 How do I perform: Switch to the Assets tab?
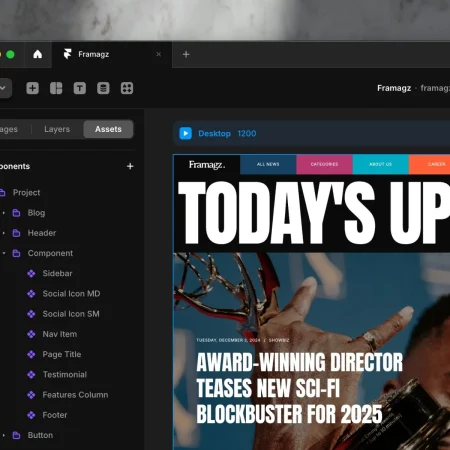tap(108, 129)
